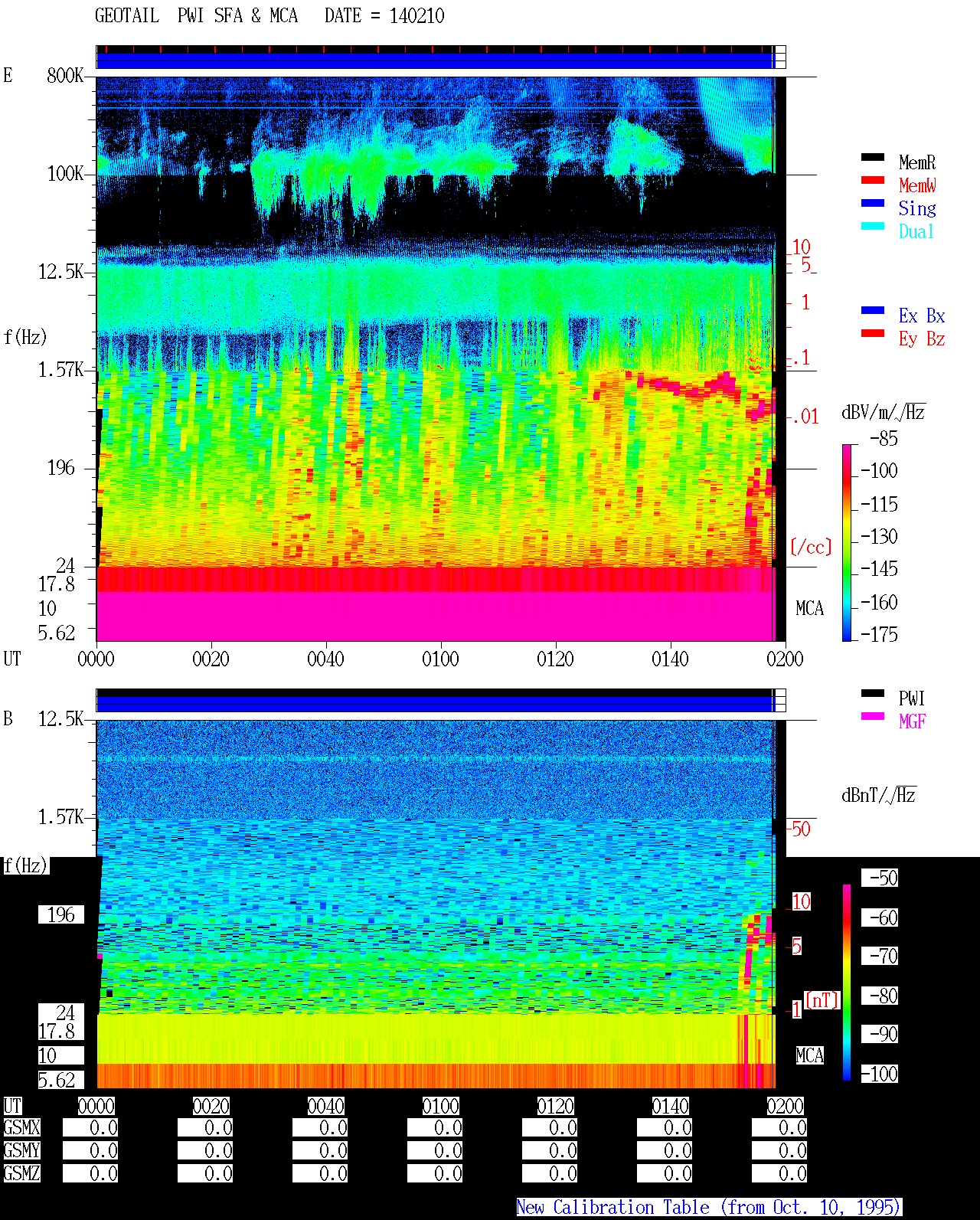Click the black PWI legend swatch
The width and height of the screenshot is (980, 1220).
pyautogui.click(x=872, y=694)
